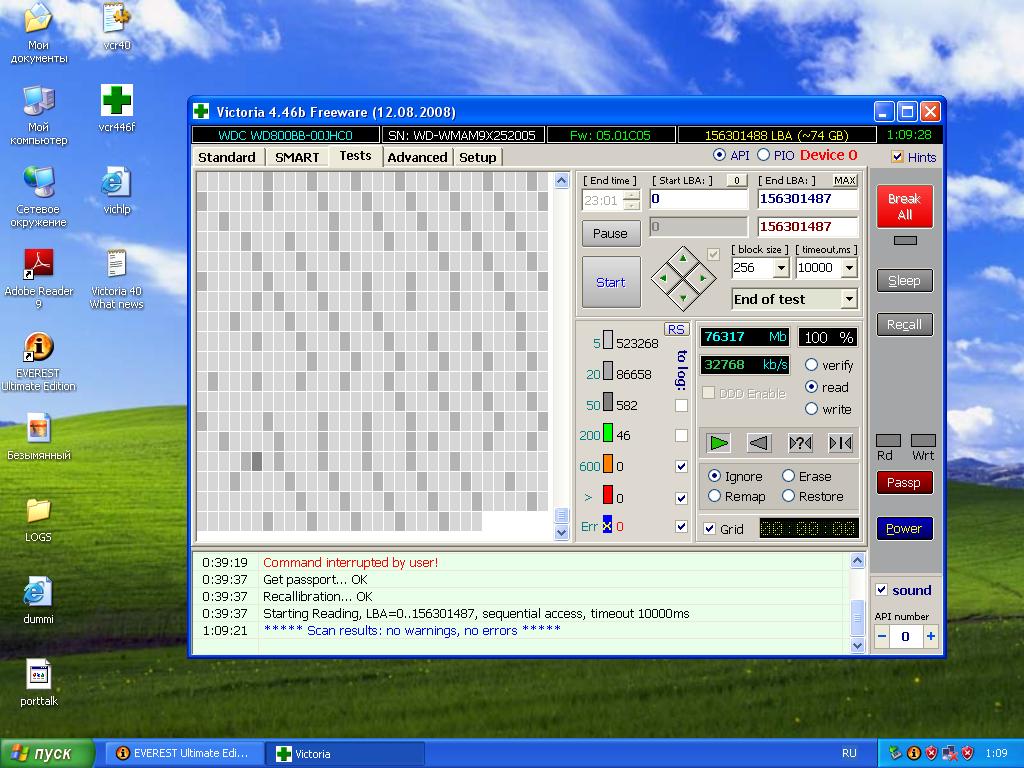Click the reverse scan arrow button
Image resolution: width=1024 pixels, height=768 pixels.
[x=759, y=443]
